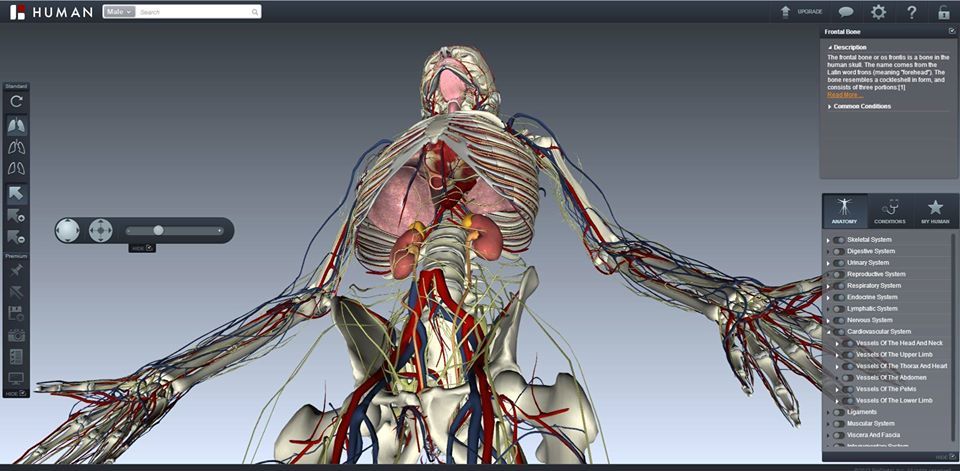Viewport: 960px width, 471px height.
Task: Click the Read More link
Action: (x=842, y=95)
